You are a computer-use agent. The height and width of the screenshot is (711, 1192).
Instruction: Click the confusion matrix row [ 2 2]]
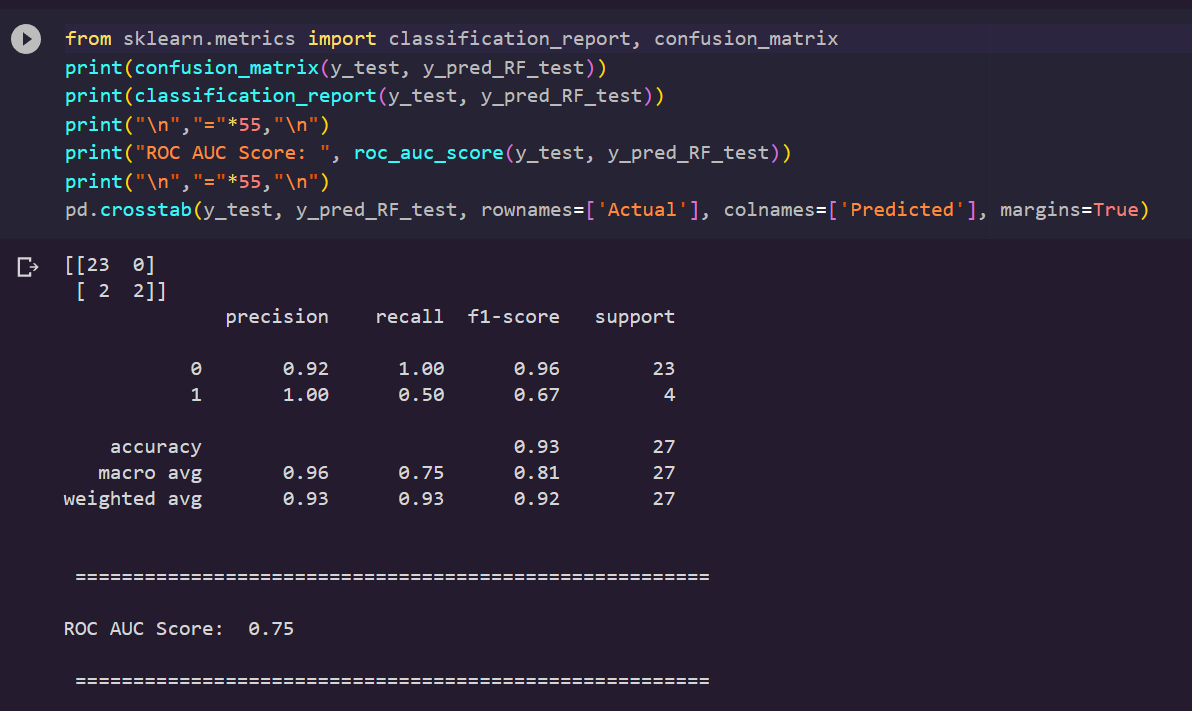(x=122, y=290)
